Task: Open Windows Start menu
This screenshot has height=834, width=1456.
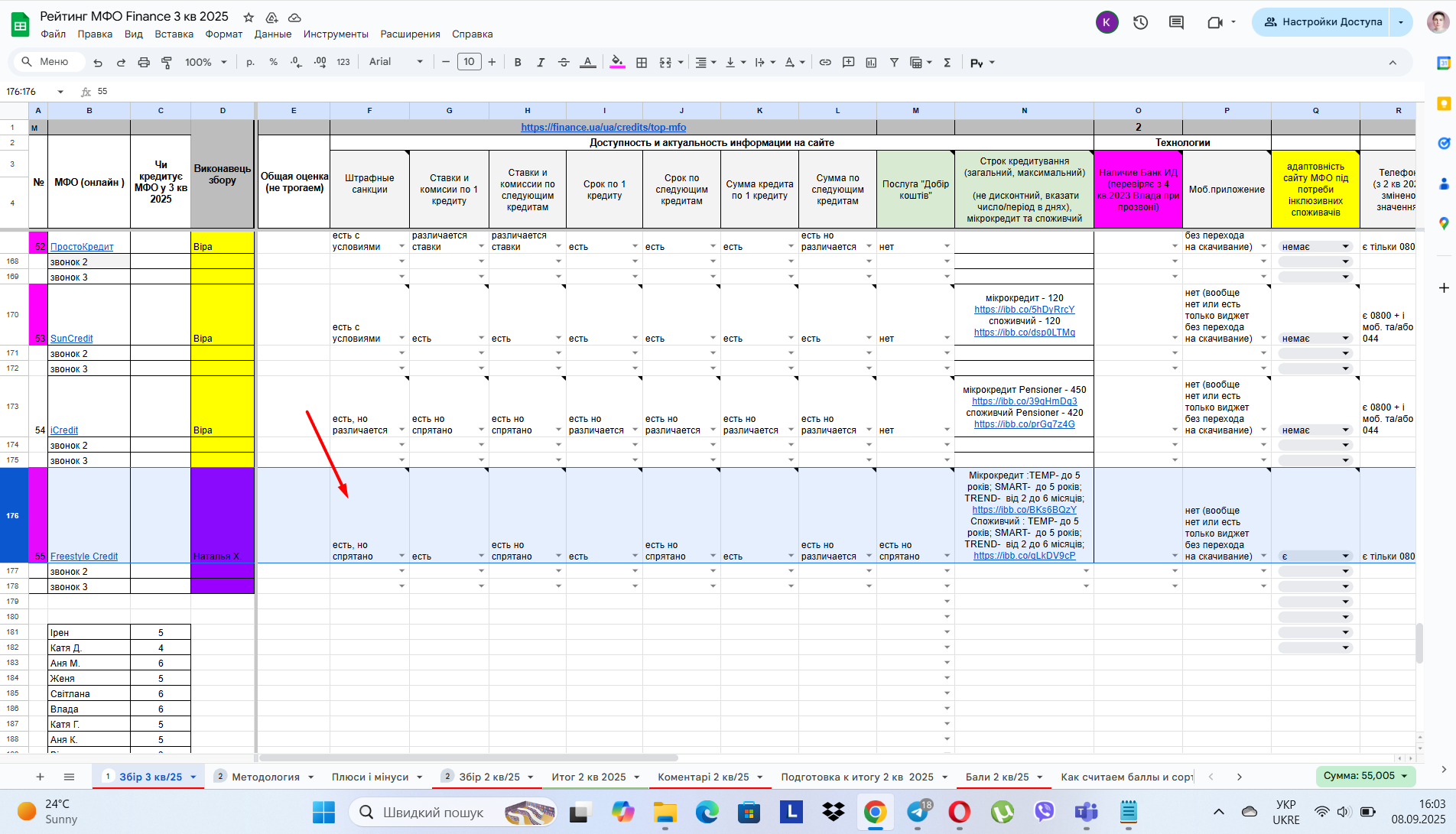Action: [x=323, y=812]
